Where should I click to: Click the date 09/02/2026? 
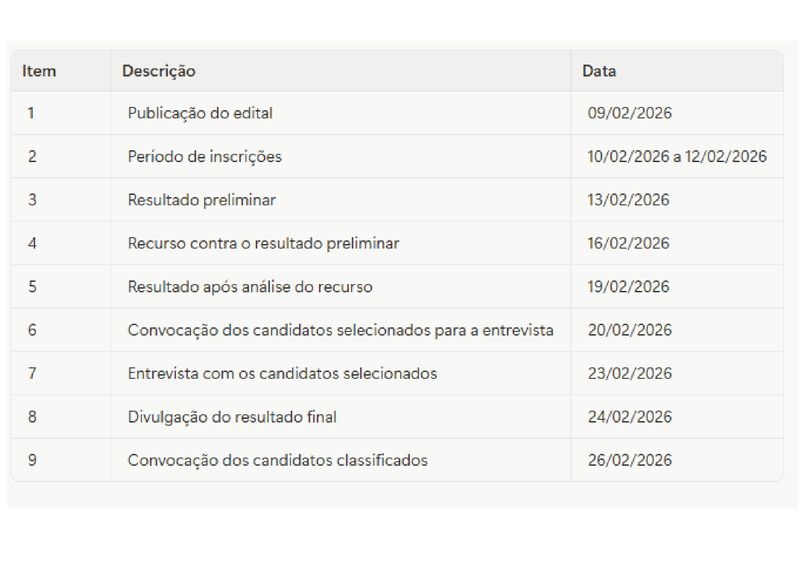[629, 113]
